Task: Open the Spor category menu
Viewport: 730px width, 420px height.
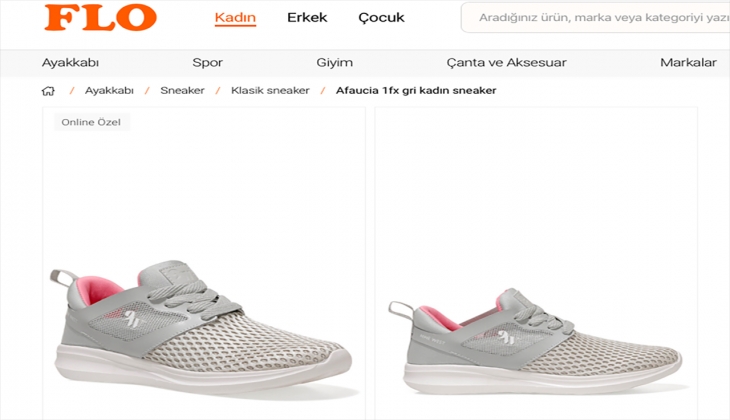Action: [x=208, y=62]
